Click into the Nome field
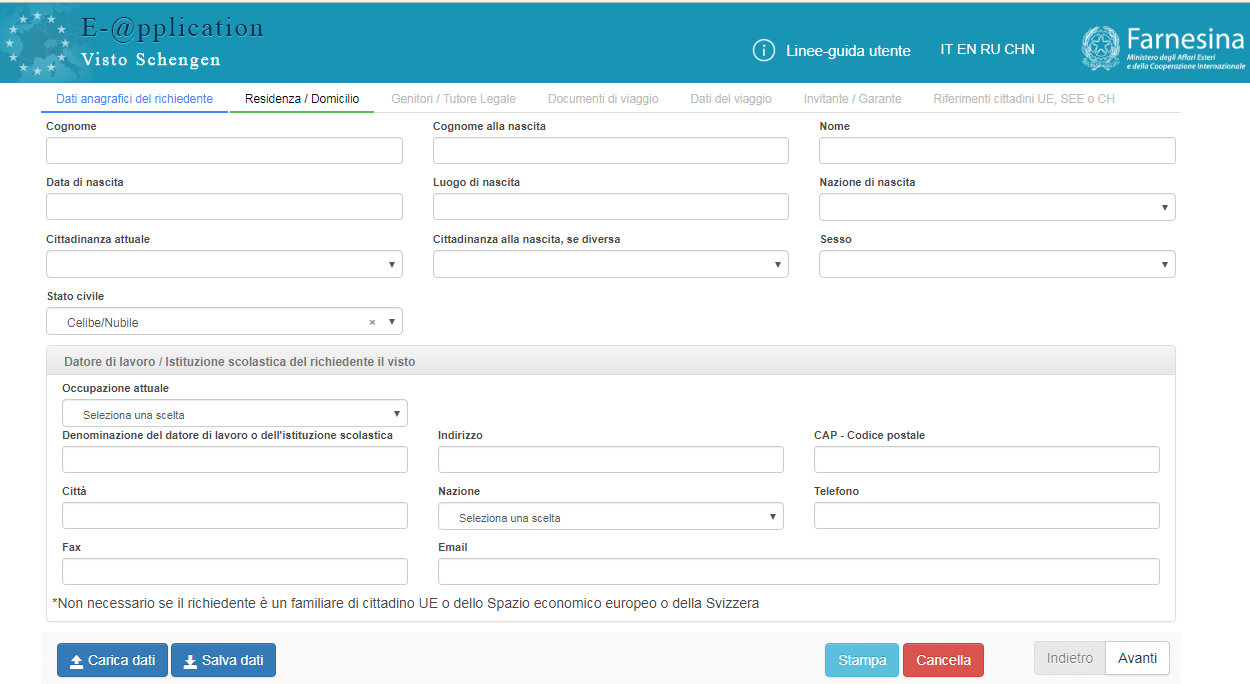This screenshot has height=684, width=1250. pos(997,151)
